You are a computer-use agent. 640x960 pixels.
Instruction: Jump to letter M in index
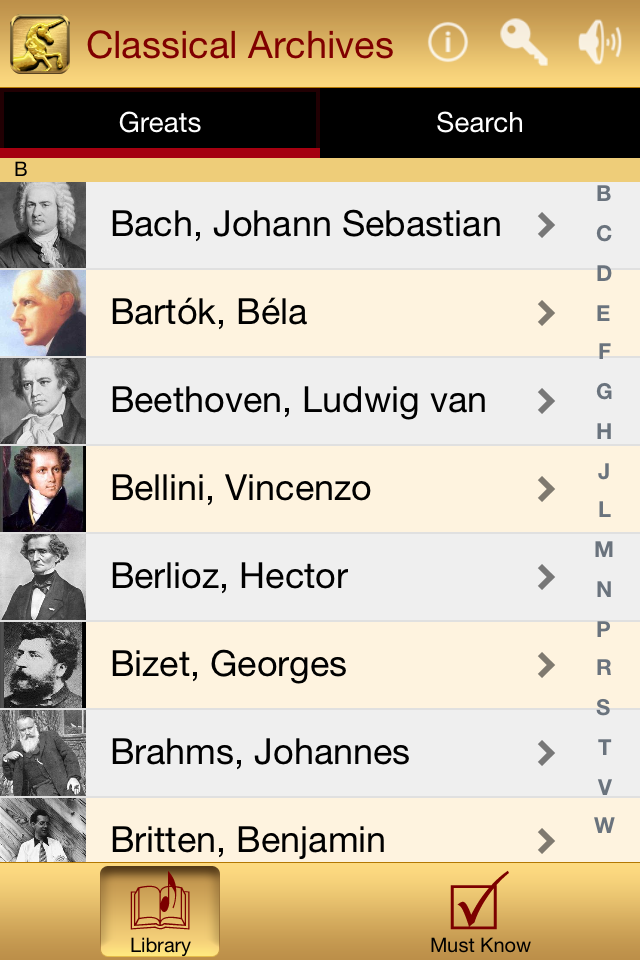[x=604, y=549]
